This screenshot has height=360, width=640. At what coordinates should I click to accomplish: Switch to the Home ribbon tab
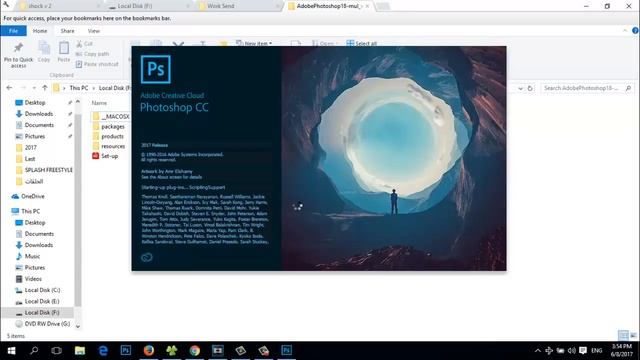(40, 31)
